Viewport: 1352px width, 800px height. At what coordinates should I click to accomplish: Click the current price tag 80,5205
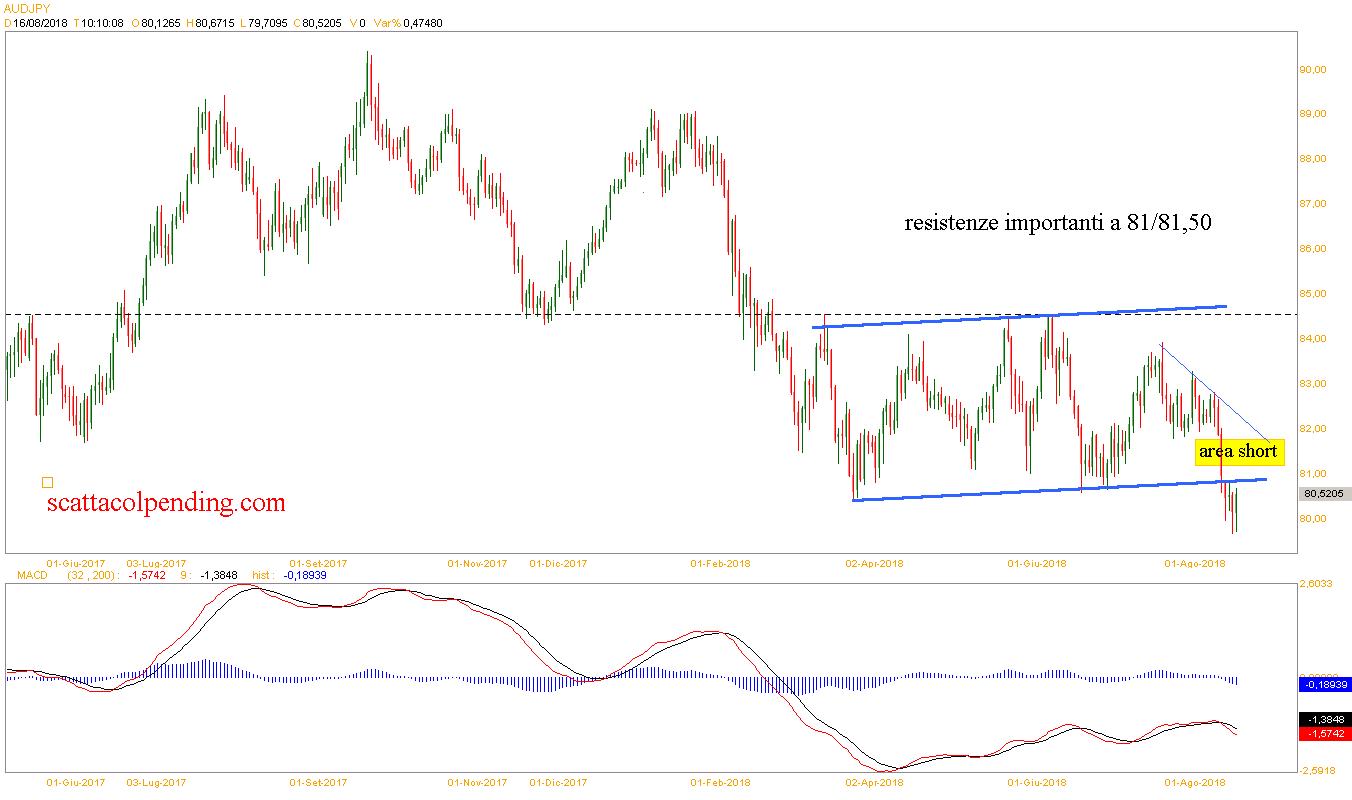(1323, 494)
